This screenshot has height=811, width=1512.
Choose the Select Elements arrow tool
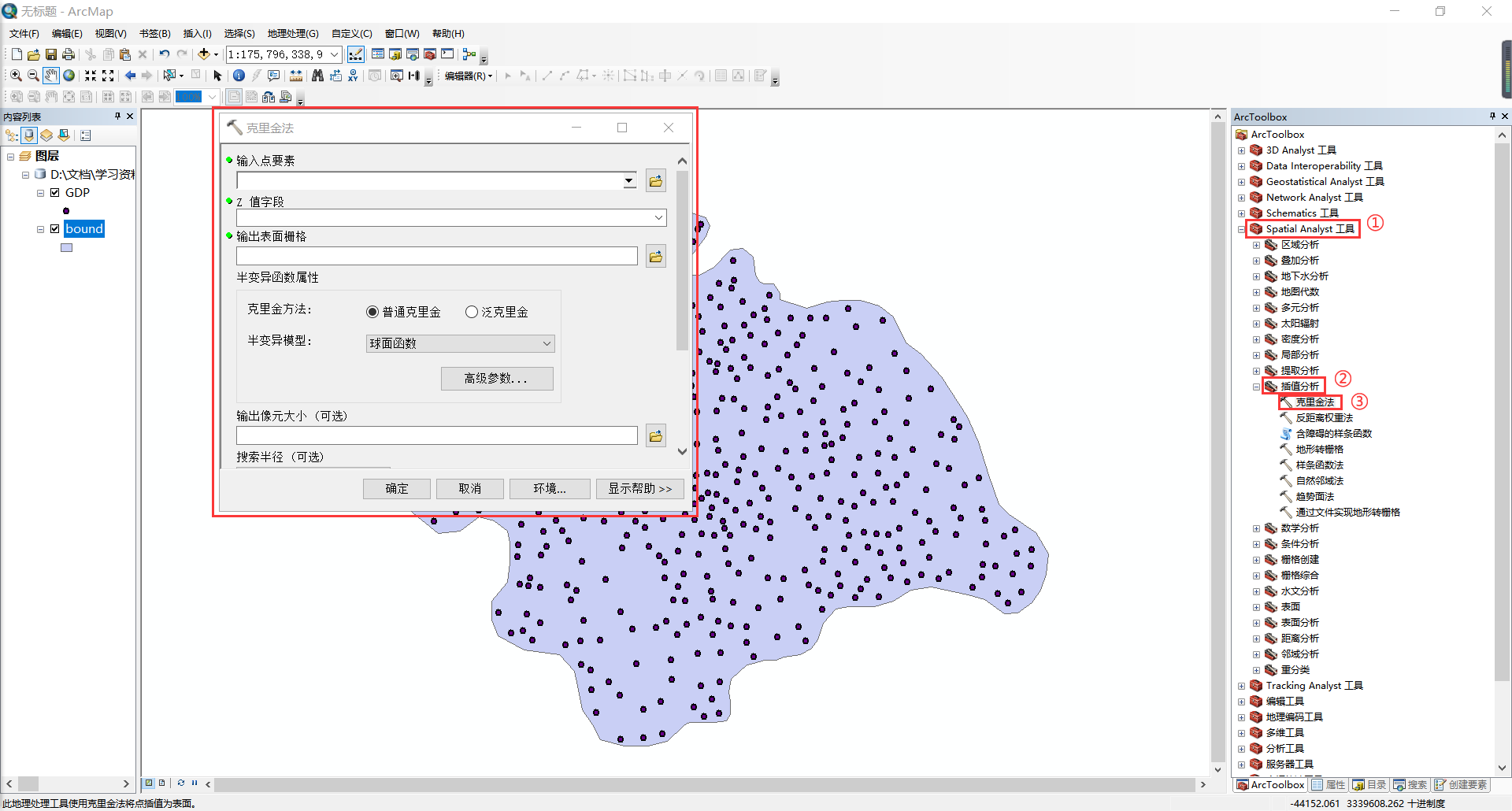(x=218, y=76)
